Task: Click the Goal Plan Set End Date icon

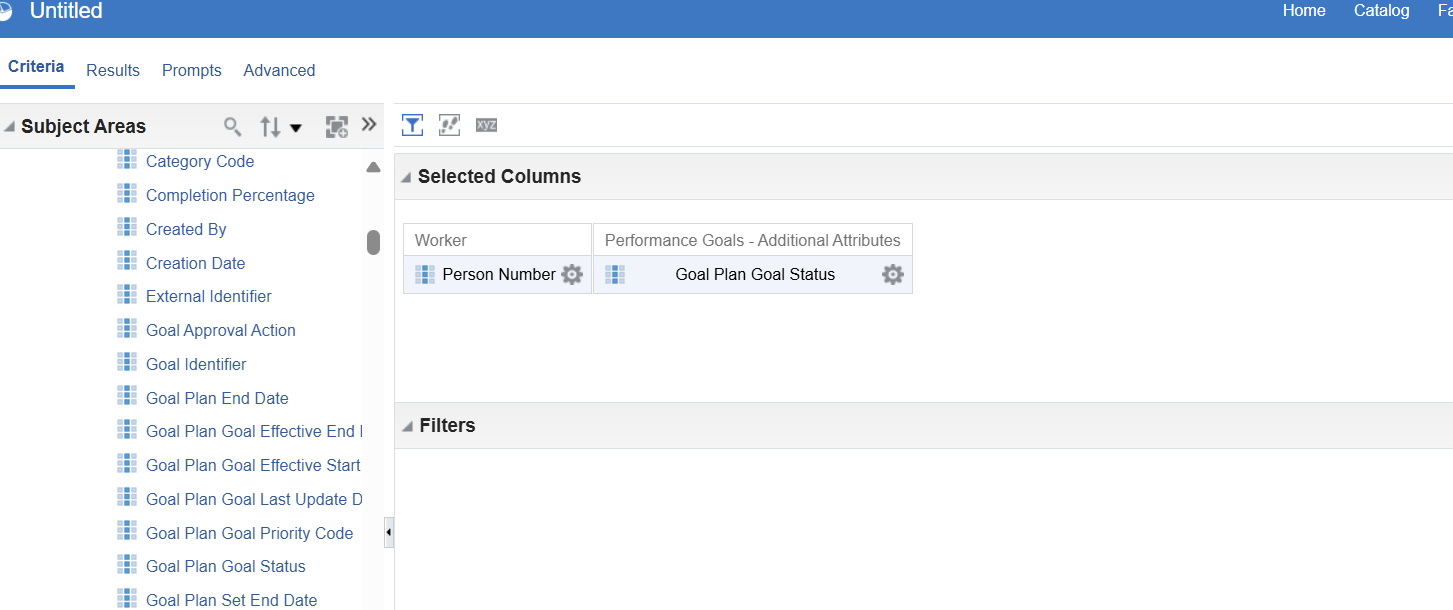Action: click(x=127, y=599)
